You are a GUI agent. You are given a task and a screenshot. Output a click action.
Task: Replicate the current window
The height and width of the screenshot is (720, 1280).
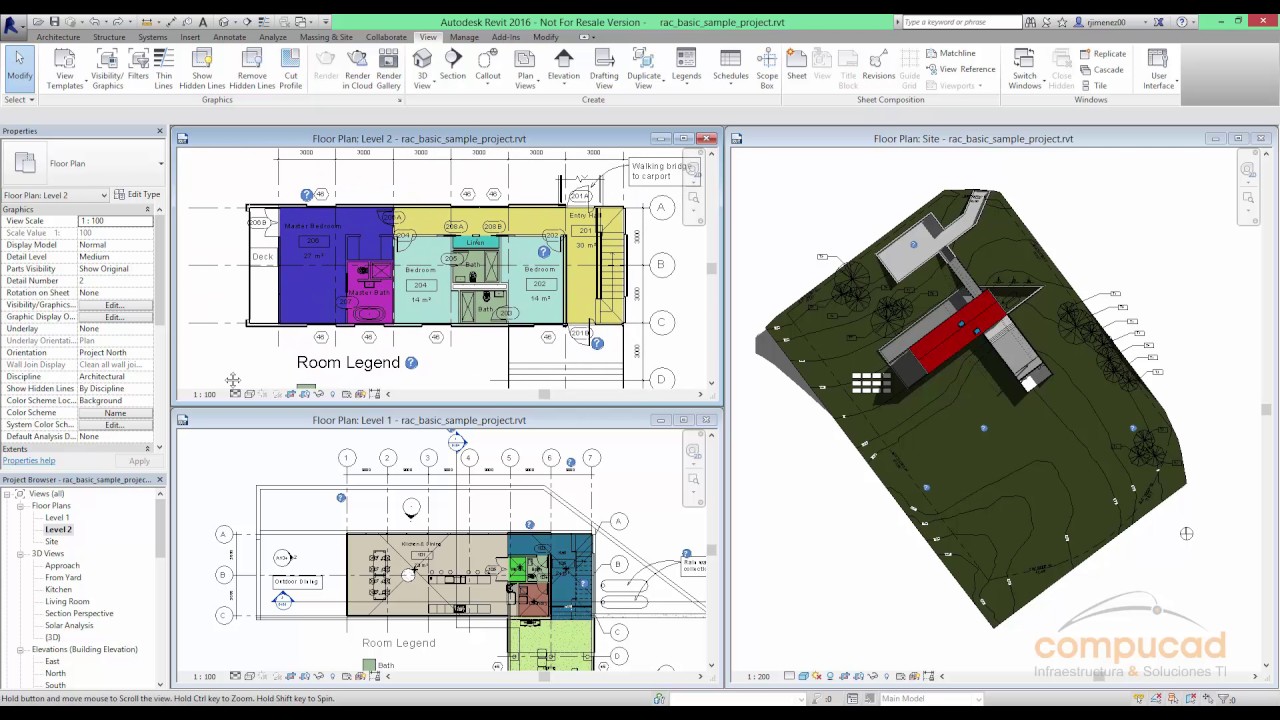[x=1103, y=53]
